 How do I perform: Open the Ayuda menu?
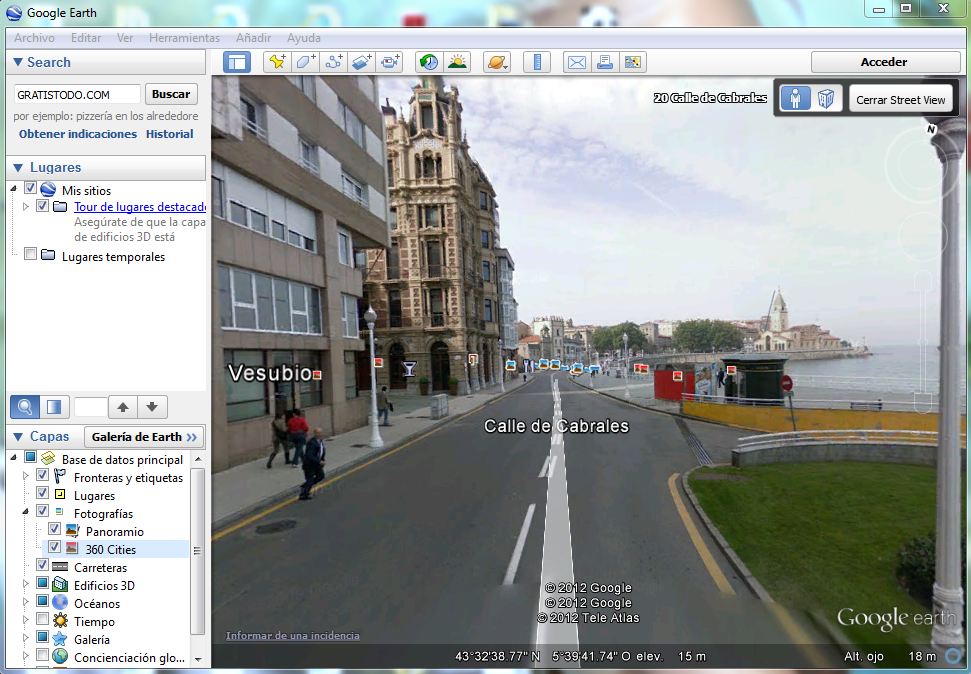coord(303,38)
